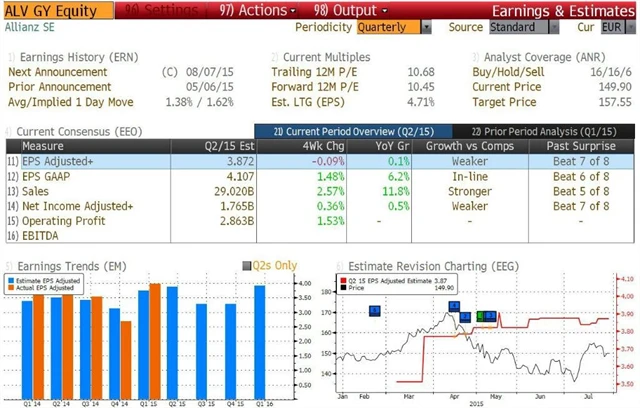The height and width of the screenshot is (408, 640).
Task: Click the In-line growth vs comps cell
Action: (x=470, y=177)
